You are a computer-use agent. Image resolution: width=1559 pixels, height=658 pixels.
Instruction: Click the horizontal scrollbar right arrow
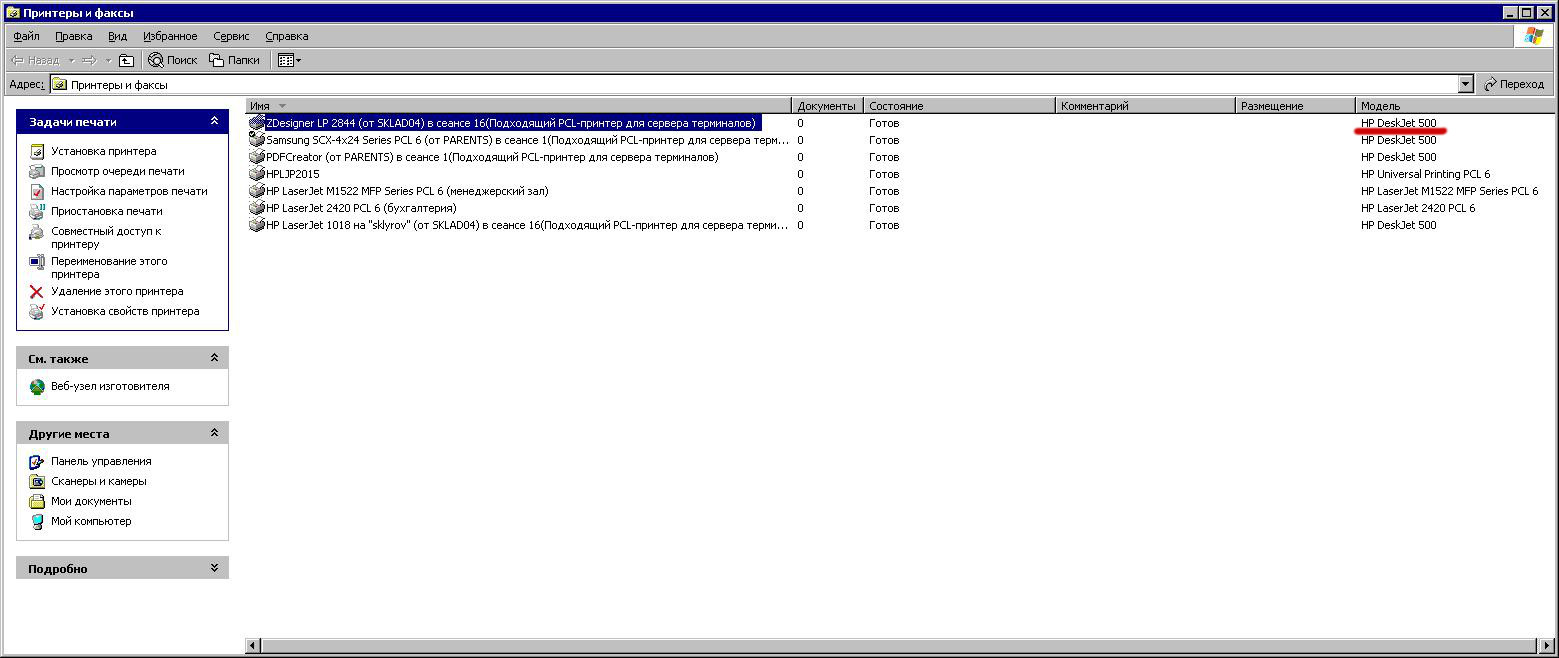[x=1548, y=646]
